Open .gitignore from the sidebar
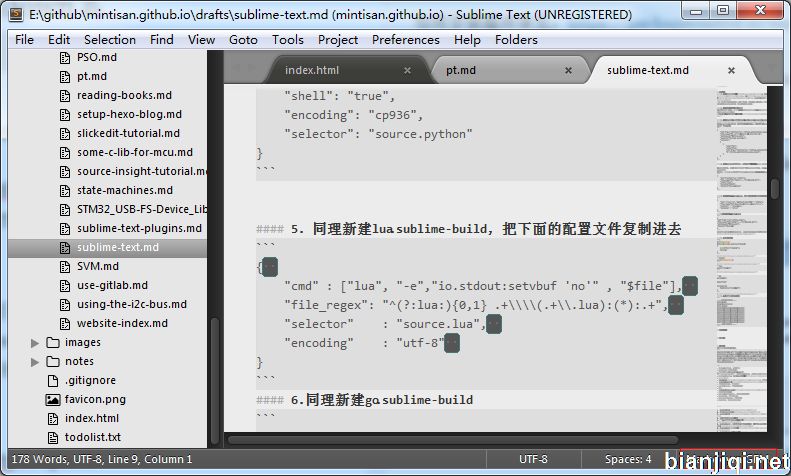The height and width of the screenshot is (476, 791). tap(90, 380)
